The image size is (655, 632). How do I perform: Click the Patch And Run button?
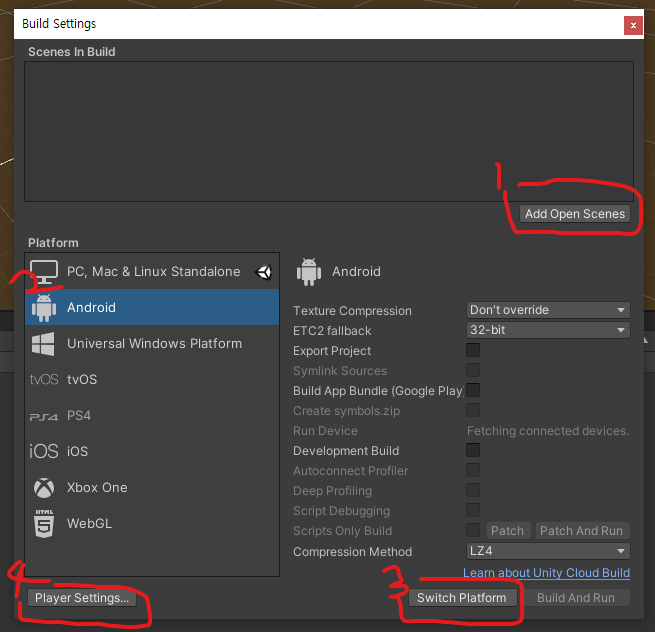[x=581, y=530]
